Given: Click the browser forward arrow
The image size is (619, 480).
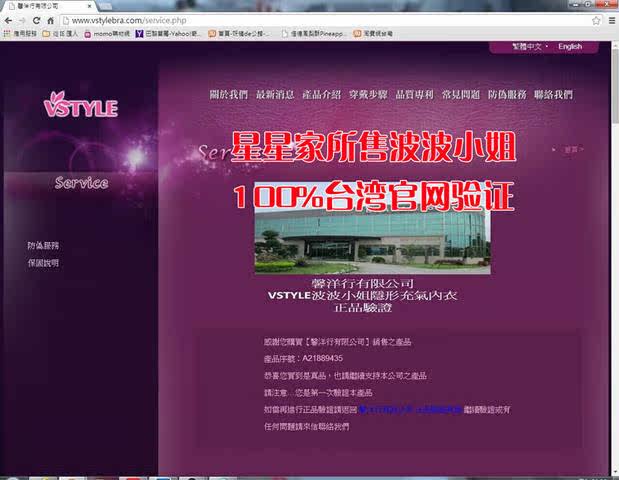Looking at the screenshot, I should (x=22, y=21).
